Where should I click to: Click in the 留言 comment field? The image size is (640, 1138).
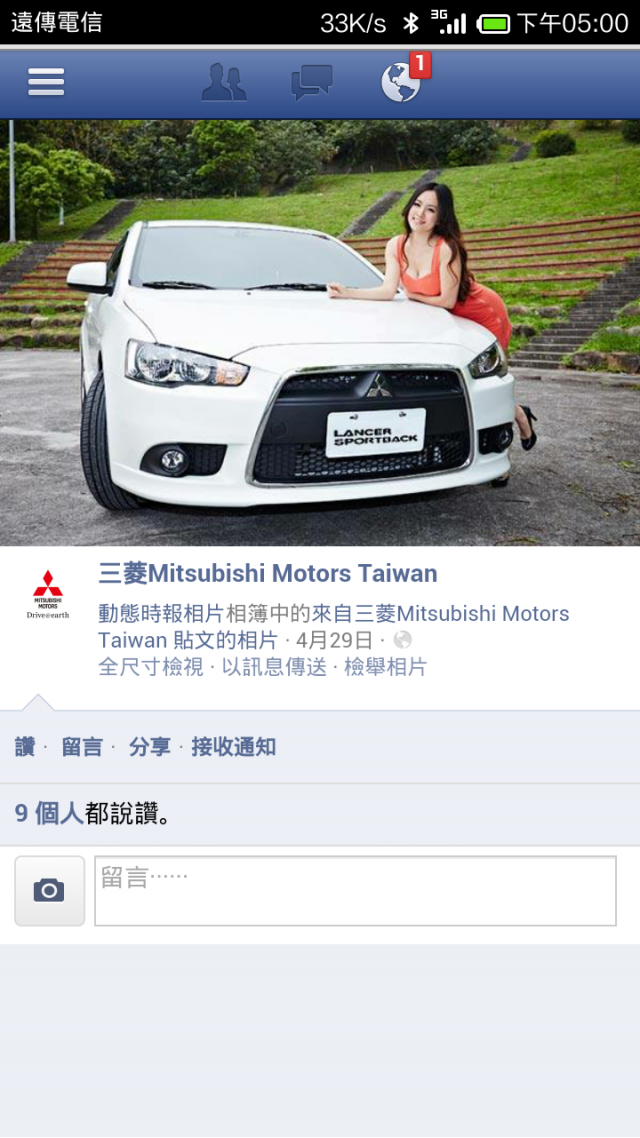tap(355, 891)
